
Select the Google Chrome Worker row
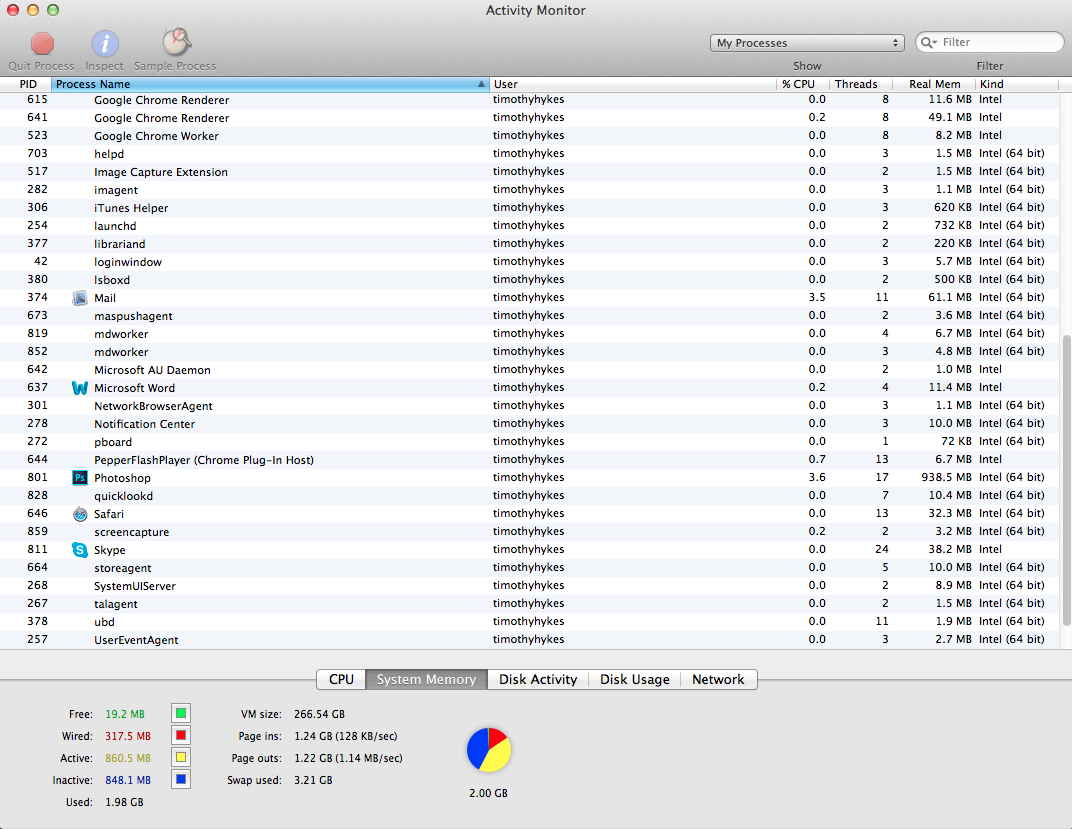[x=530, y=135]
